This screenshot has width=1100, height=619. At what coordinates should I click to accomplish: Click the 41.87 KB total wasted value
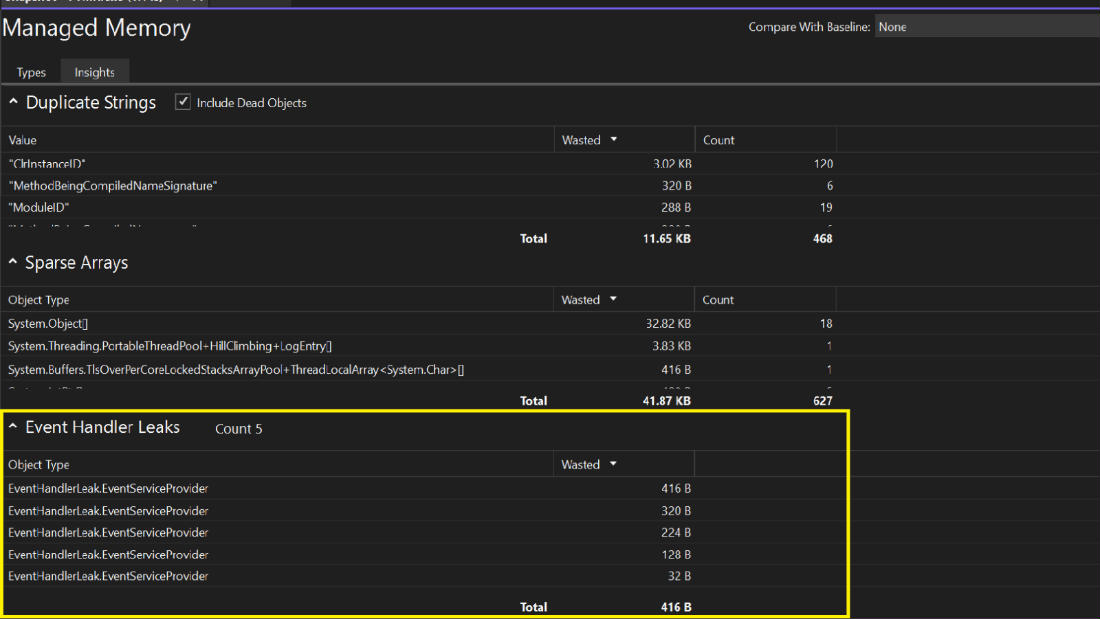coord(666,401)
